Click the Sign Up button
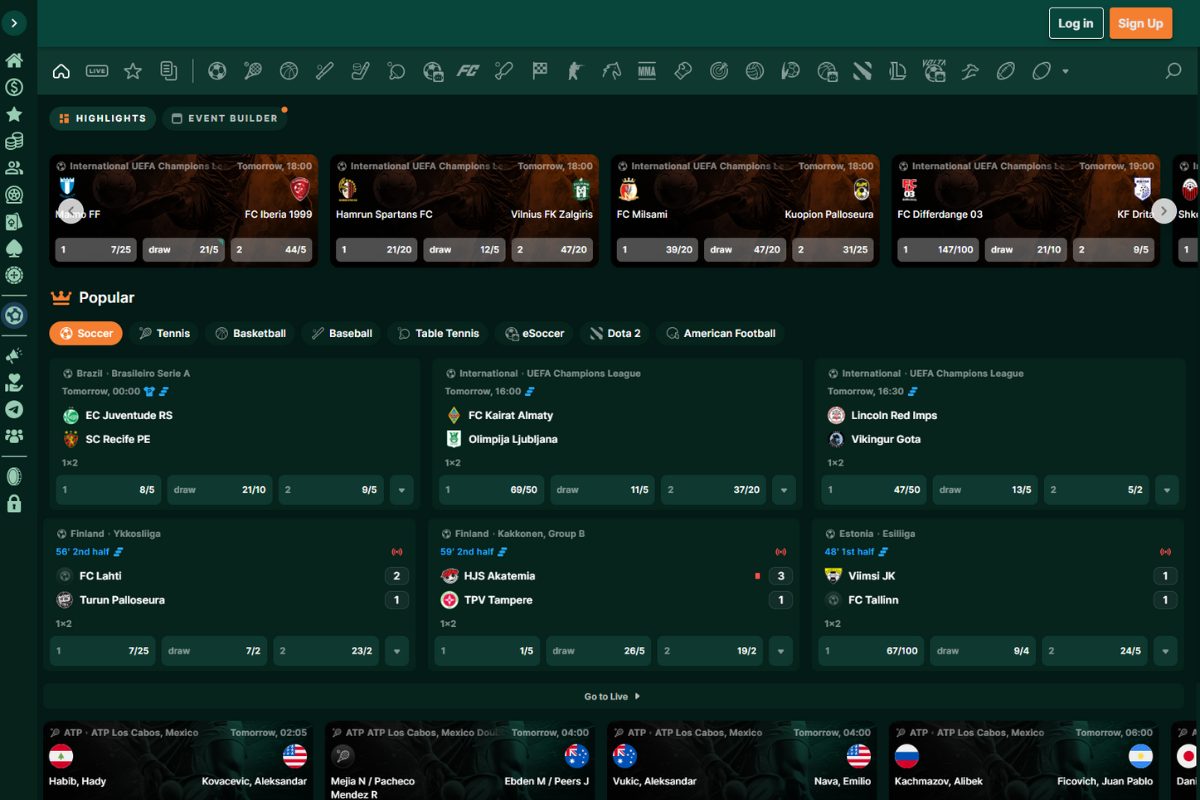This screenshot has height=800, width=1200. point(1140,23)
